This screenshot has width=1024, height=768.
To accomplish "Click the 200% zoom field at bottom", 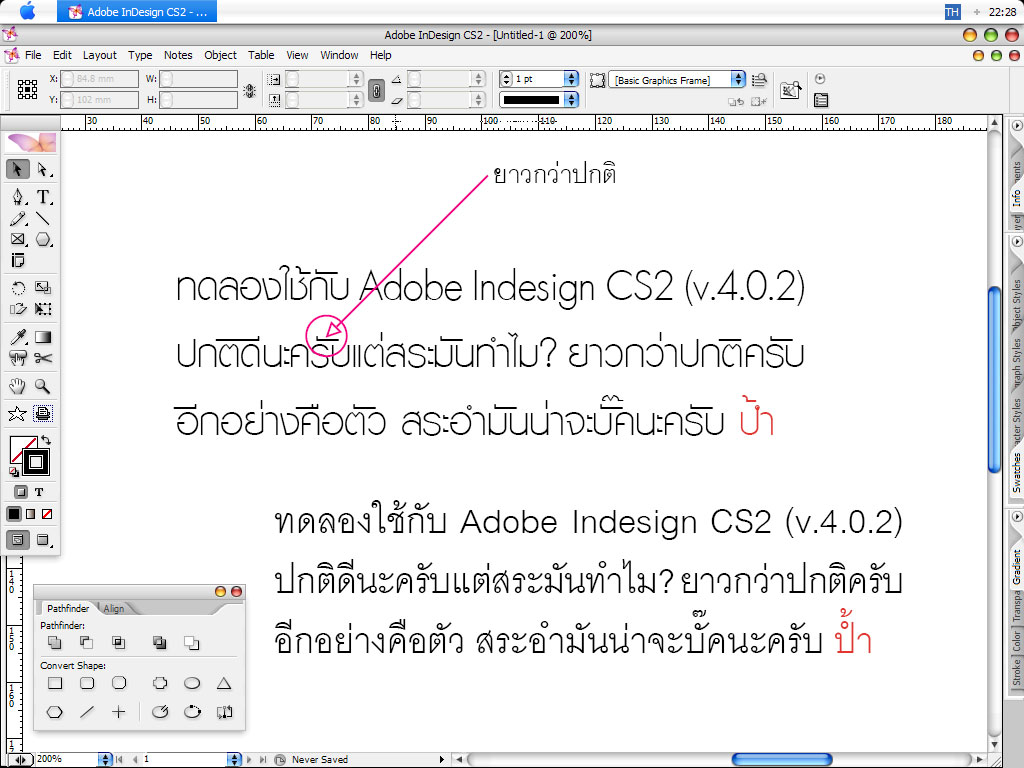I will 66,759.
